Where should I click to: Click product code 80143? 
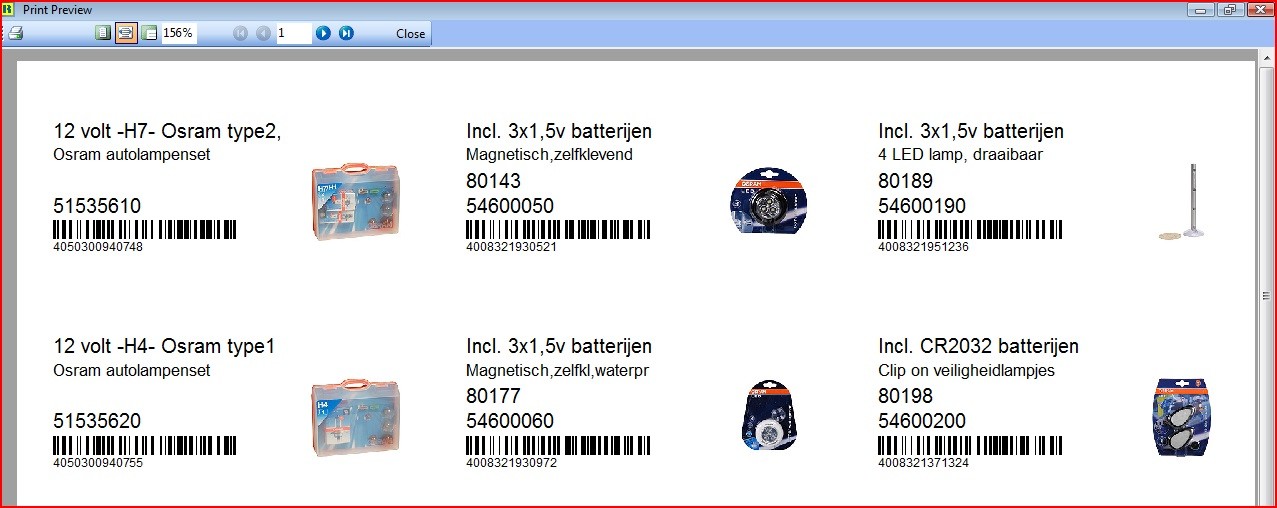click(493, 181)
